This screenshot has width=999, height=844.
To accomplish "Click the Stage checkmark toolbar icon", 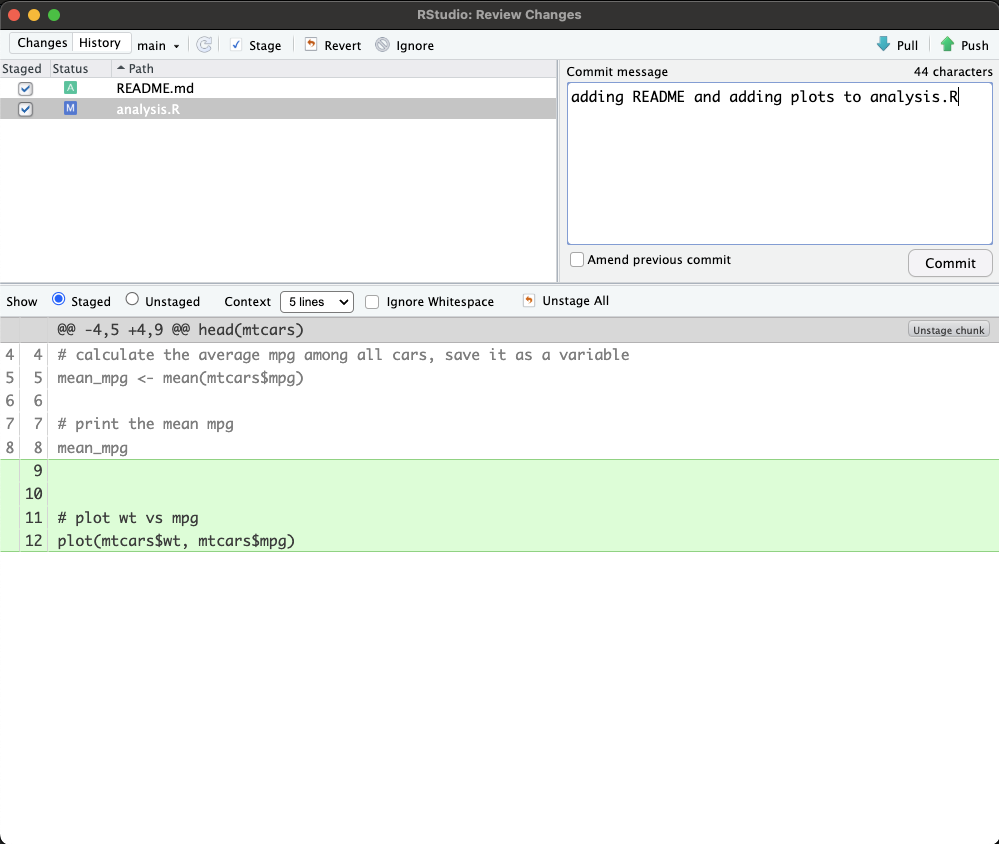I will [236, 45].
